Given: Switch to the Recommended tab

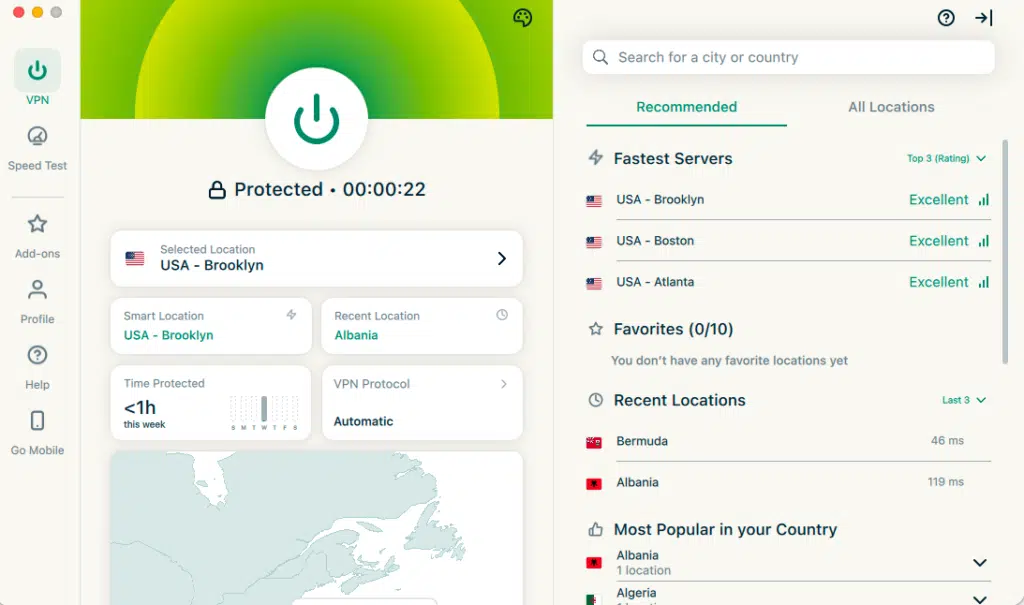Looking at the screenshot, I should click(686, 107).
